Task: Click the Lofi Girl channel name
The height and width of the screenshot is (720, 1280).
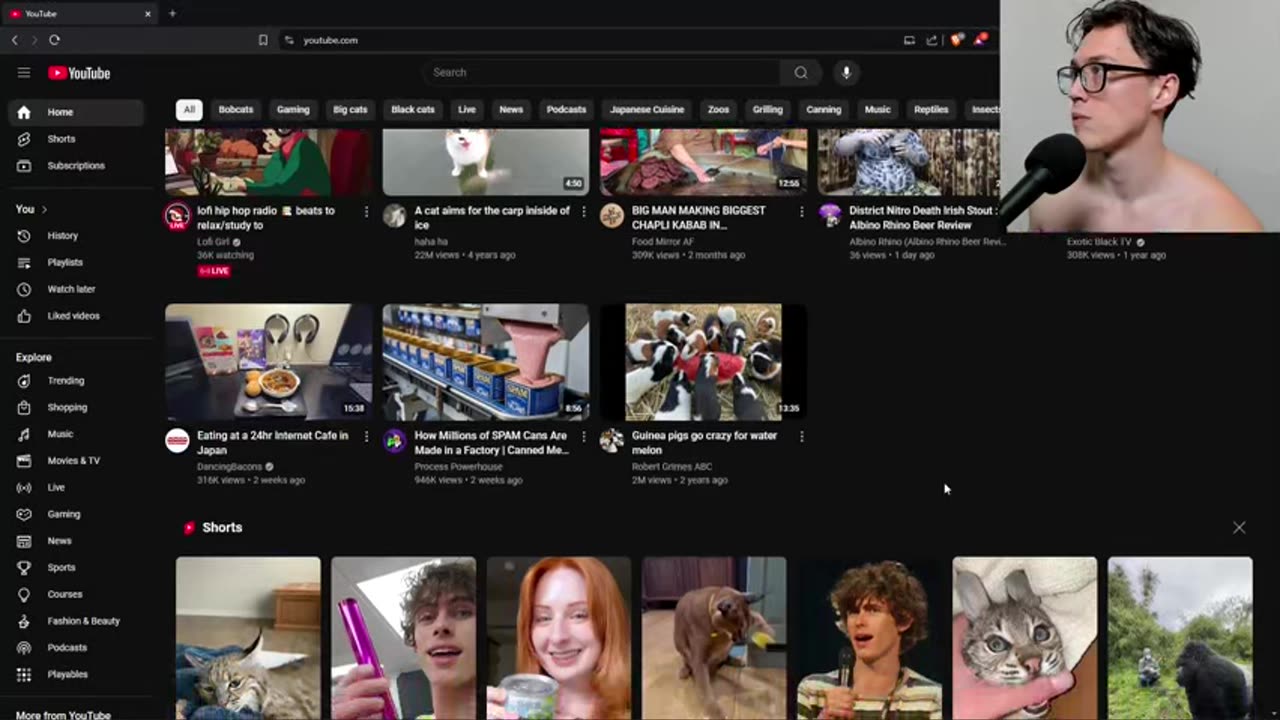Action: click(213, 242)
